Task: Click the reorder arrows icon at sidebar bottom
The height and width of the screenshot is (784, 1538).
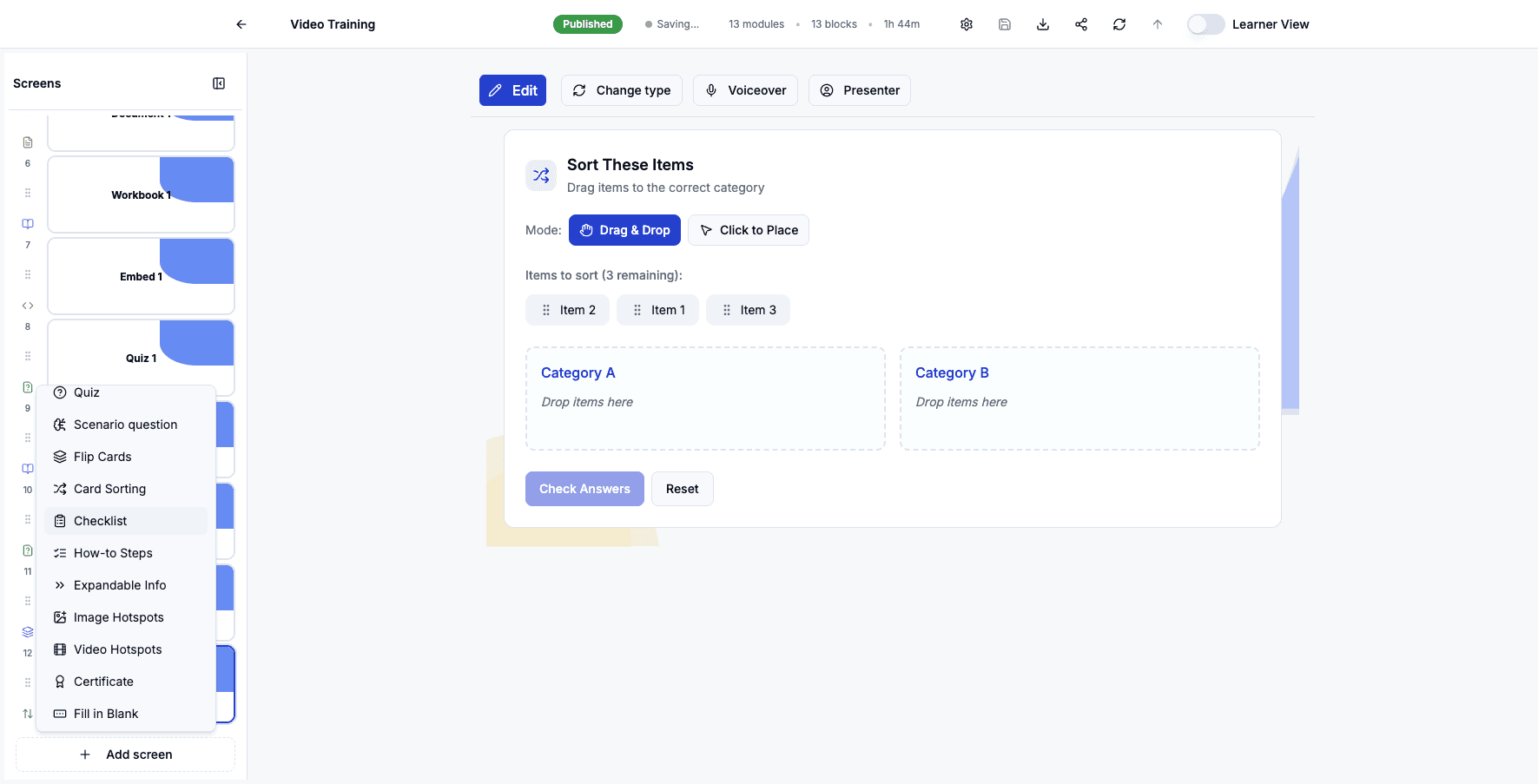Action: (x=27, y=713)
